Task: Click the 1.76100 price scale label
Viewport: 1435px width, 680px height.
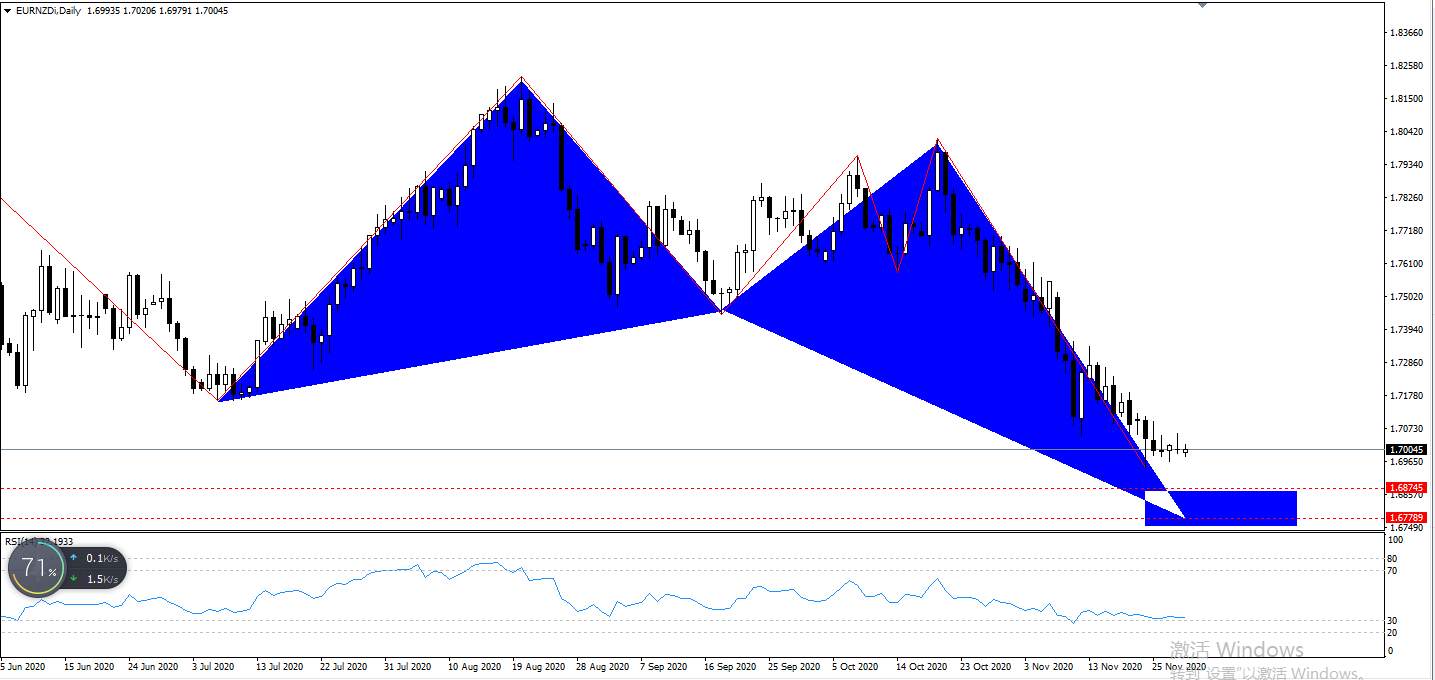Action: [x=1407, y=264]
